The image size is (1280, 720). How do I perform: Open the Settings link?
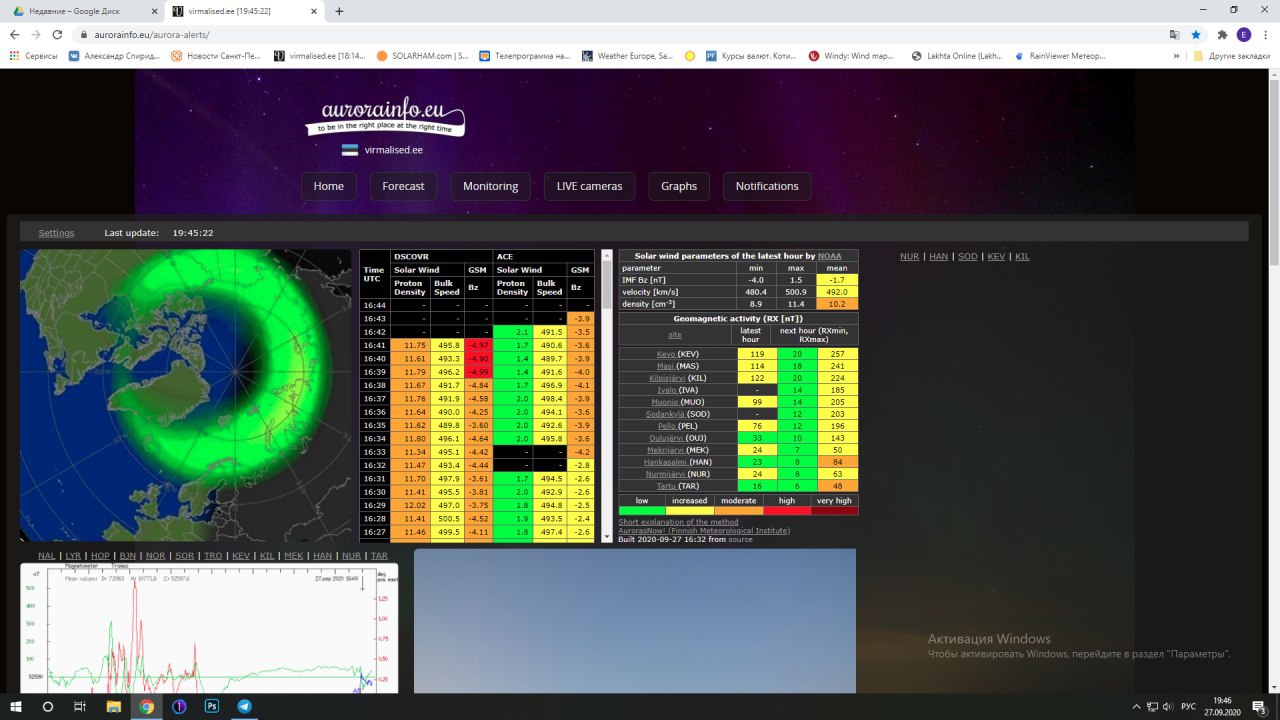pos(56,233)
